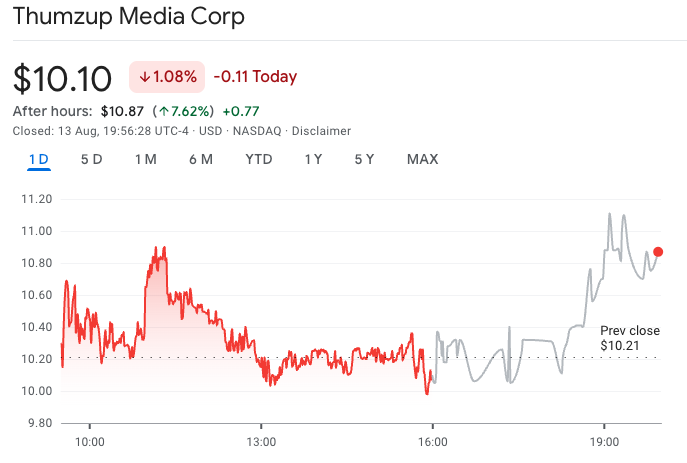Open the 6M chart view
The width and height of the screenshot is (687, 463).
pos(200,159)
